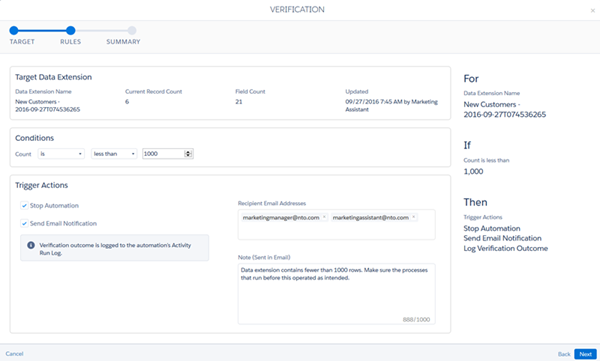Open the 'less than' comparison dropdown

click(x=114, y=154)
